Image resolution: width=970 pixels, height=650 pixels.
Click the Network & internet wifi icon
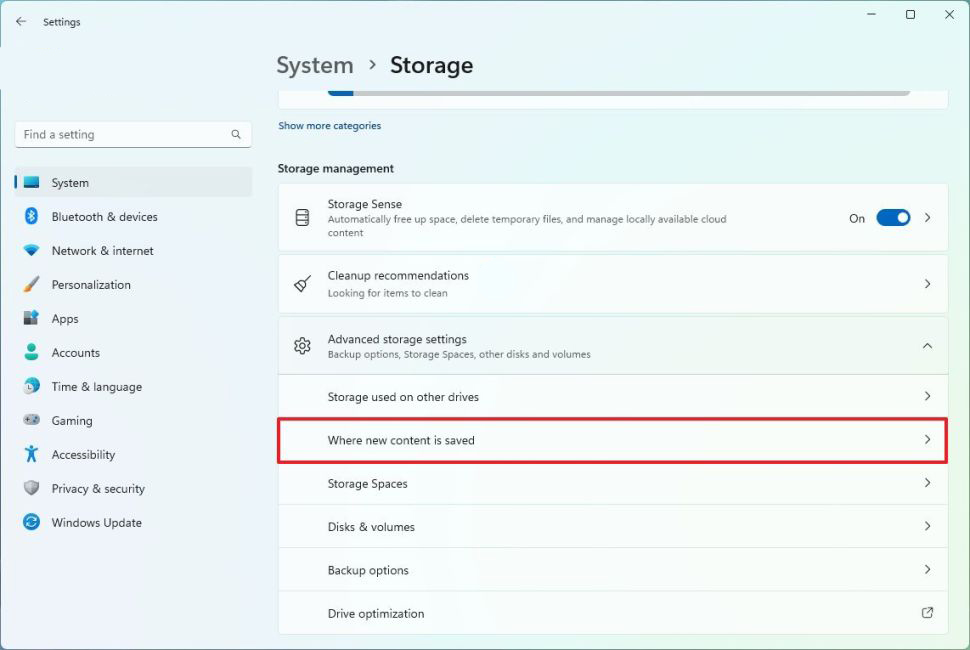click(31, 251)
